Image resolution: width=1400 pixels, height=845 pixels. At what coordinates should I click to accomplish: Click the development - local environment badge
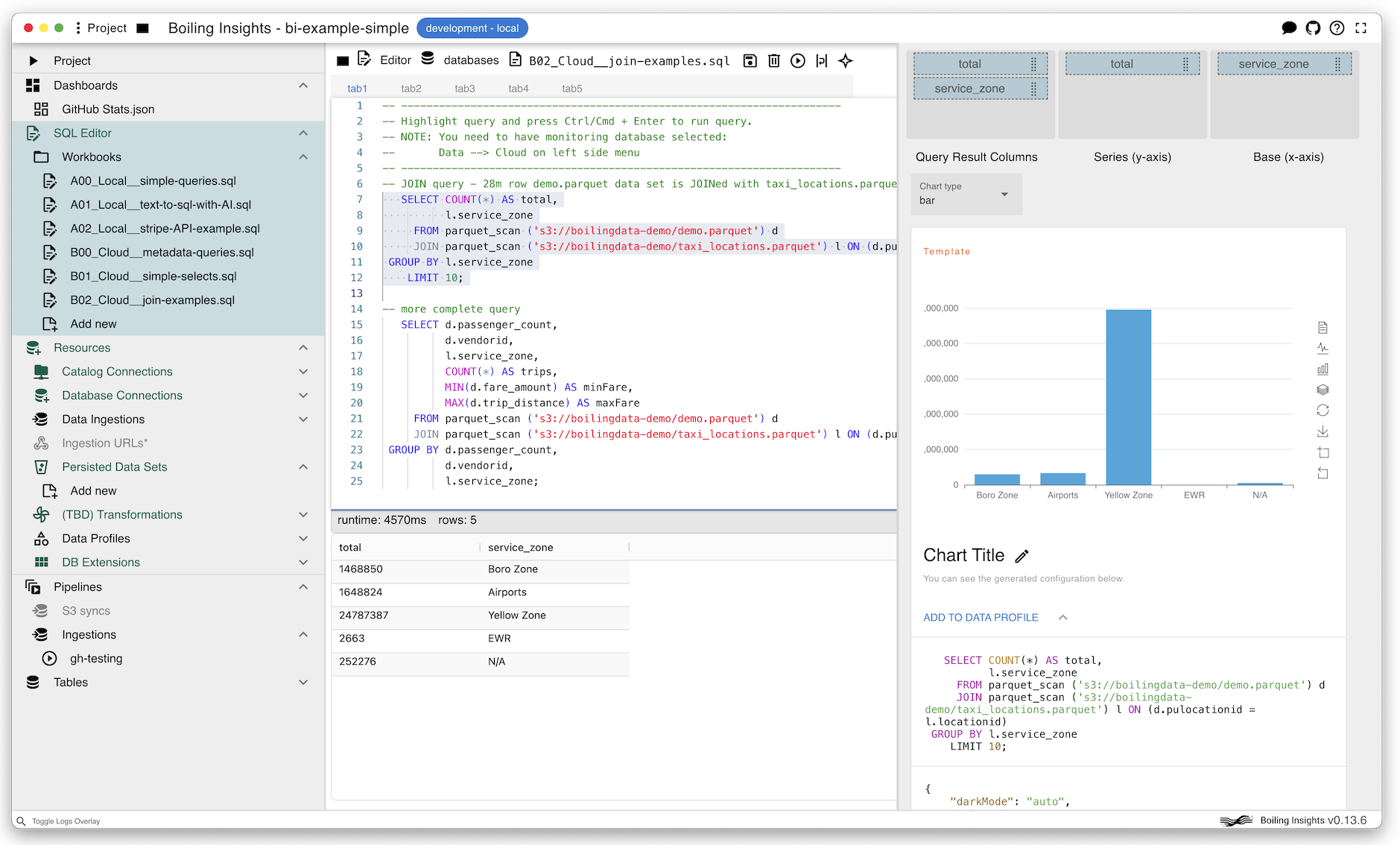[472, 28]
